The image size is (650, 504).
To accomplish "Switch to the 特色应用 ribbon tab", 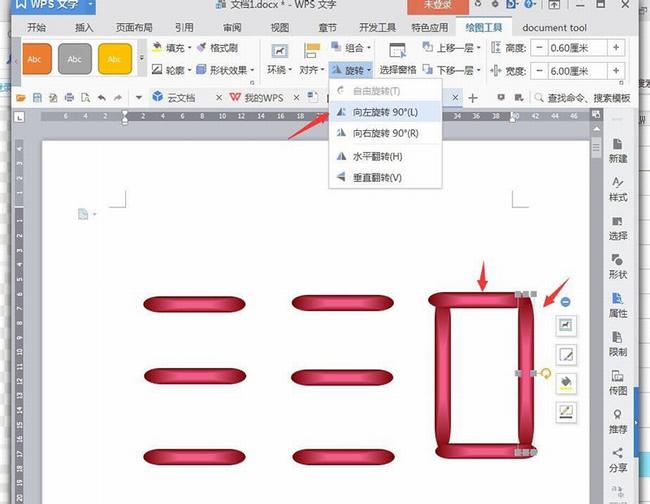I will (x=430, y=27).
